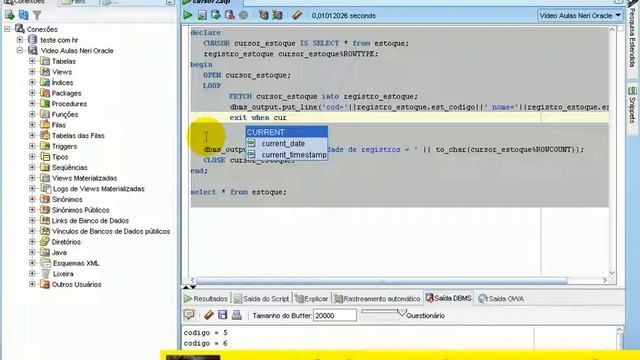Click the Autotrace icon in the editor toolbar
The height and width of the screenshot is (360, 640).
pyautogui.click(x=277, y=16)
